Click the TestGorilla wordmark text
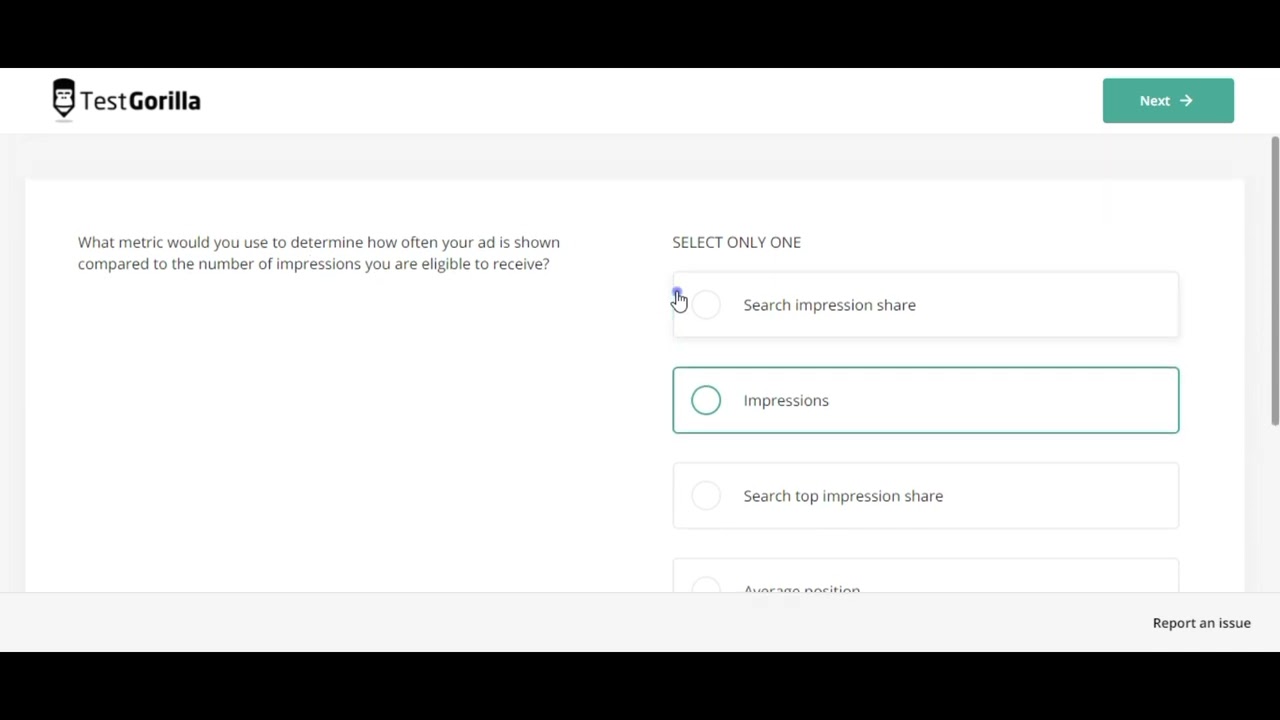The height and width of the screenshot is (720, 1280). (x=140, y=101)
